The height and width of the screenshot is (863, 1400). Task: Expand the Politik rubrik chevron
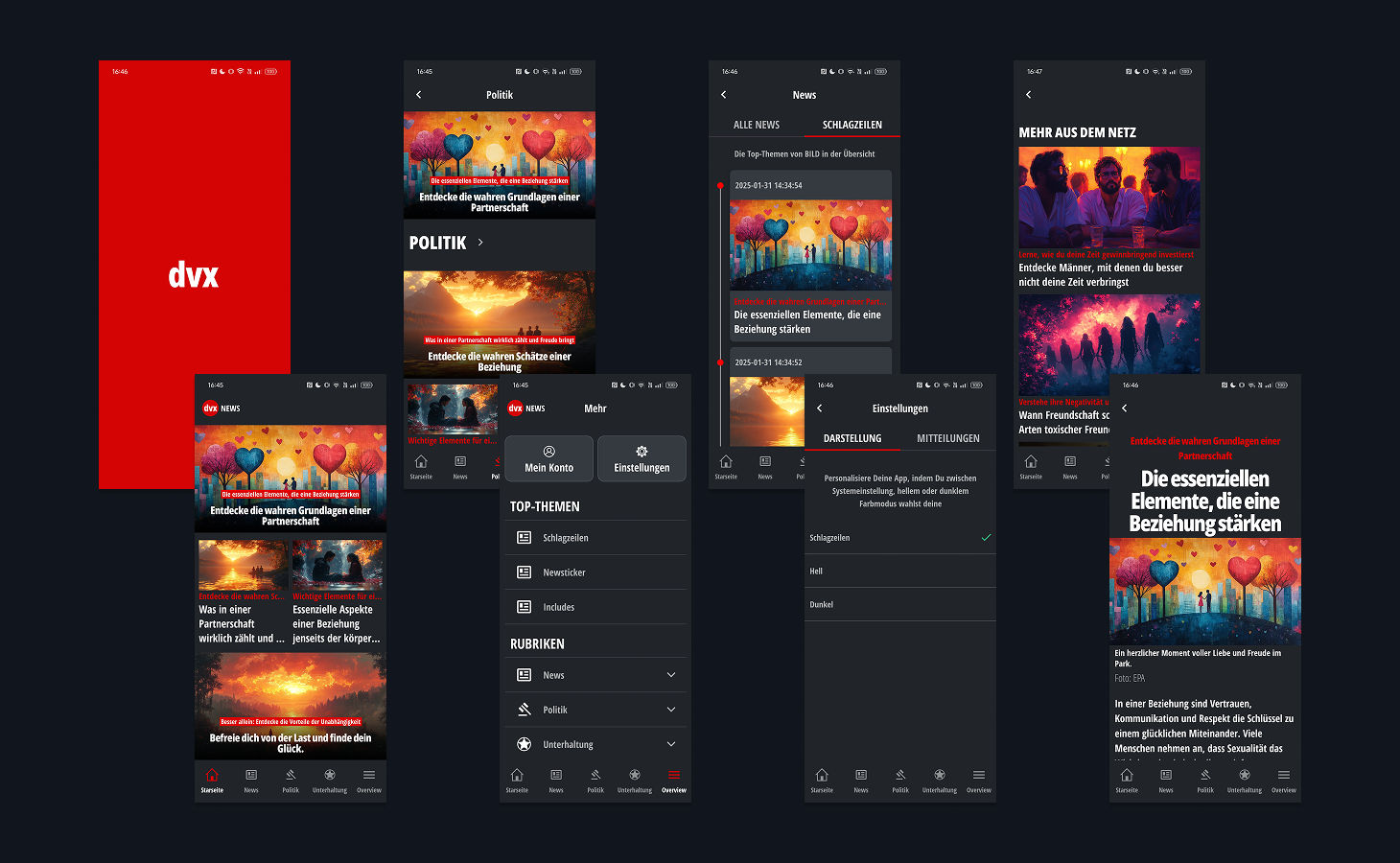(x=671, y=710)
